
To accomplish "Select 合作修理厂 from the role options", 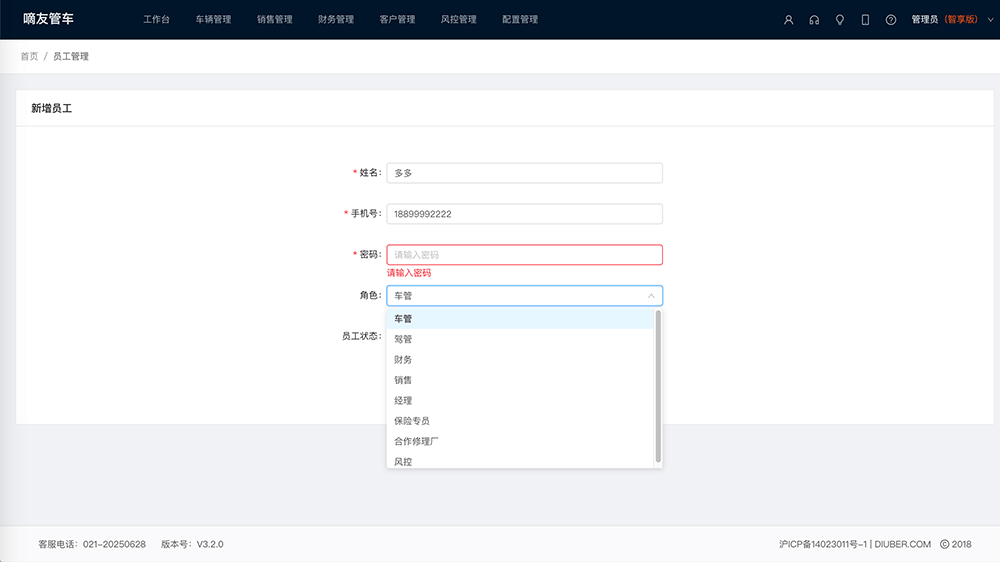I will [x=417, y=441].
